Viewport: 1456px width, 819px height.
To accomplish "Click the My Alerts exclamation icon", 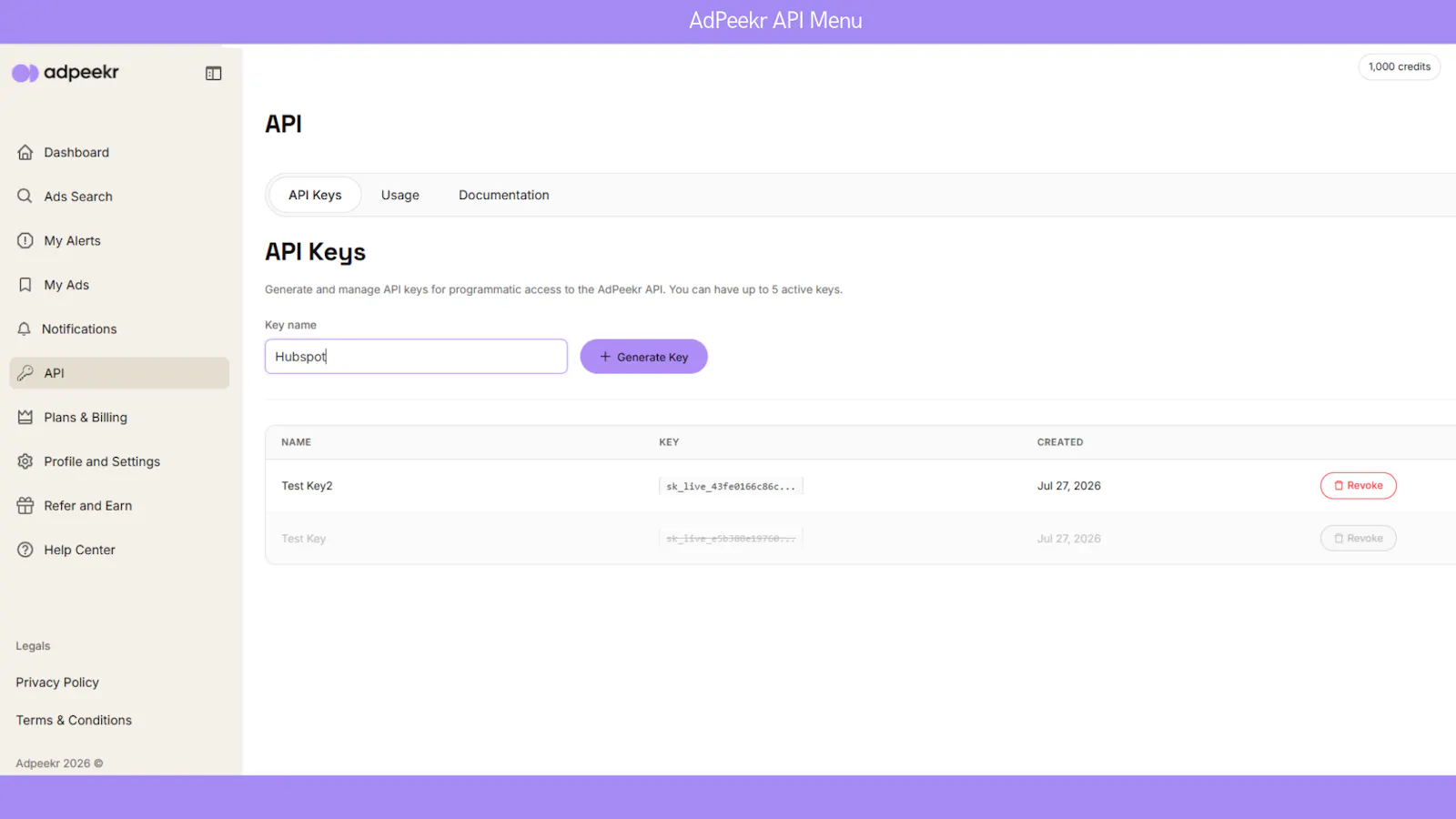I will point(25,240).
